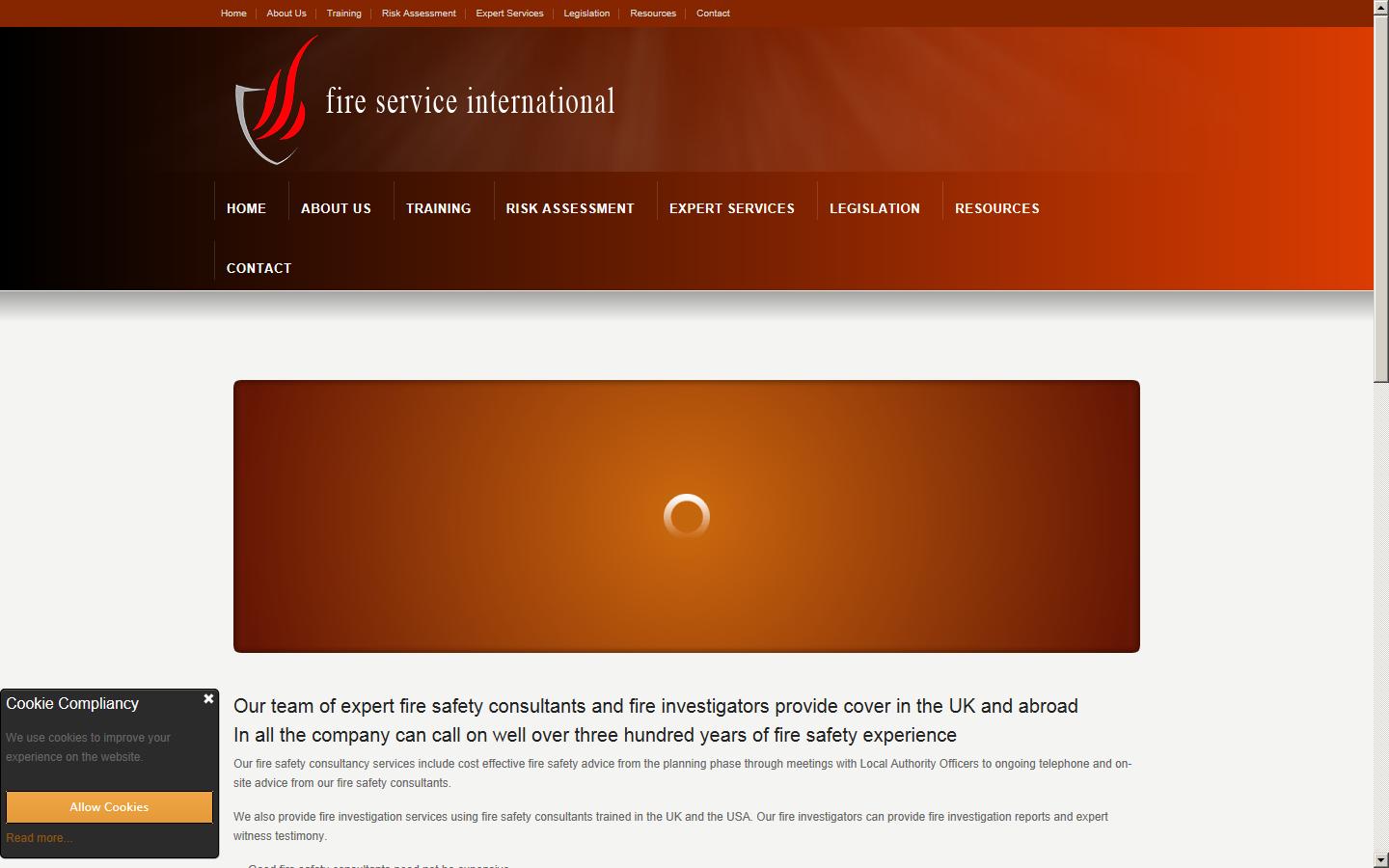Select RESOURCES in the main navigation
This screenshot has height=868, width=1389.
point(996,208)
